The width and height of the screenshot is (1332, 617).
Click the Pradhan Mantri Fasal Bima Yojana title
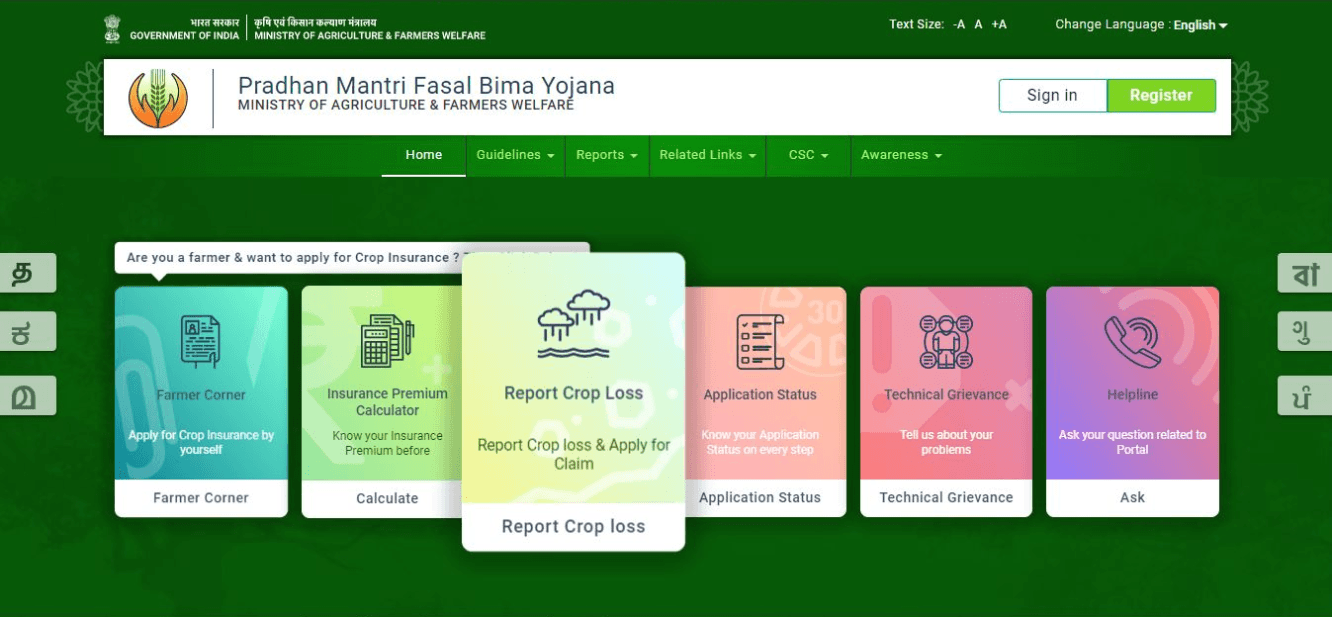[x=426, y=85]
